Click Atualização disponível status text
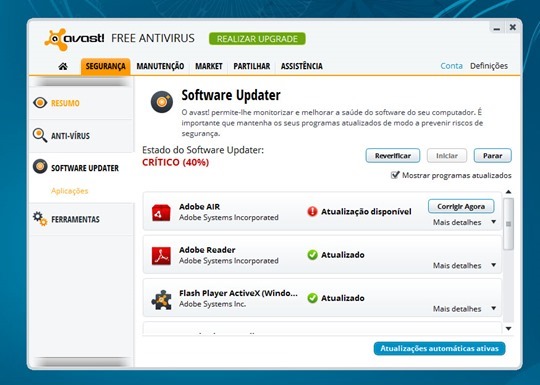540x385 pixels. (x=366, y=211)
